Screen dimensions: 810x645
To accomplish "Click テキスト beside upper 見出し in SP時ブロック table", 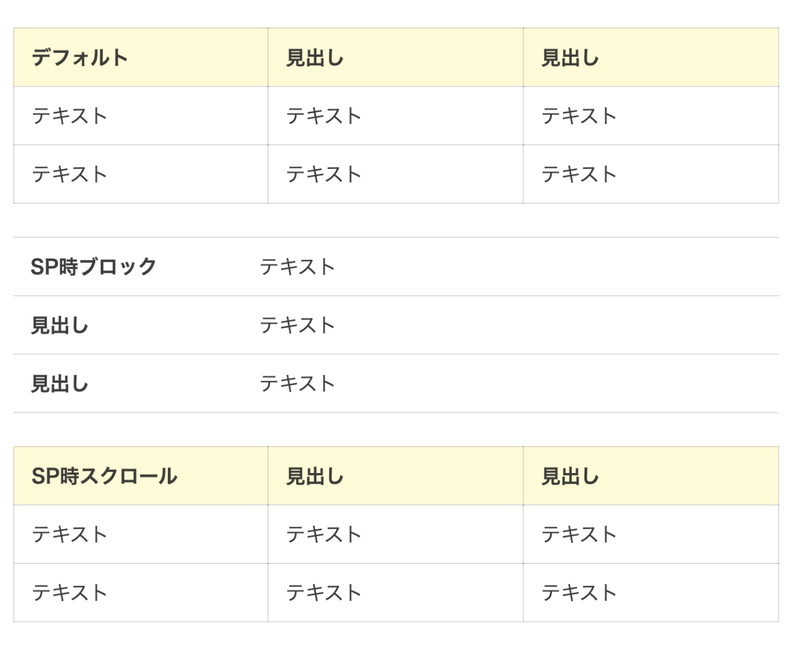I will coord(297,325).
